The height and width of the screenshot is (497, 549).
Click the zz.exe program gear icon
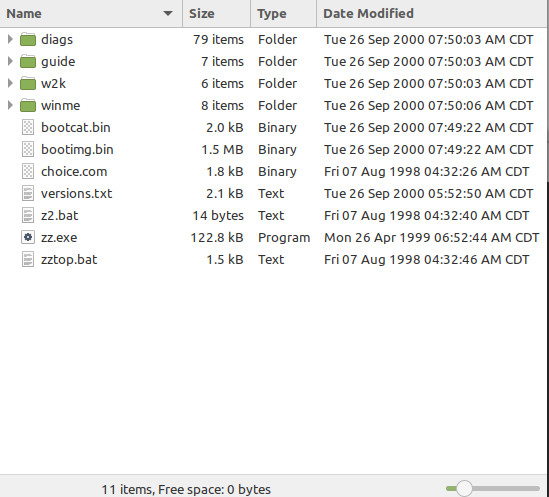(x=28, y=237)
